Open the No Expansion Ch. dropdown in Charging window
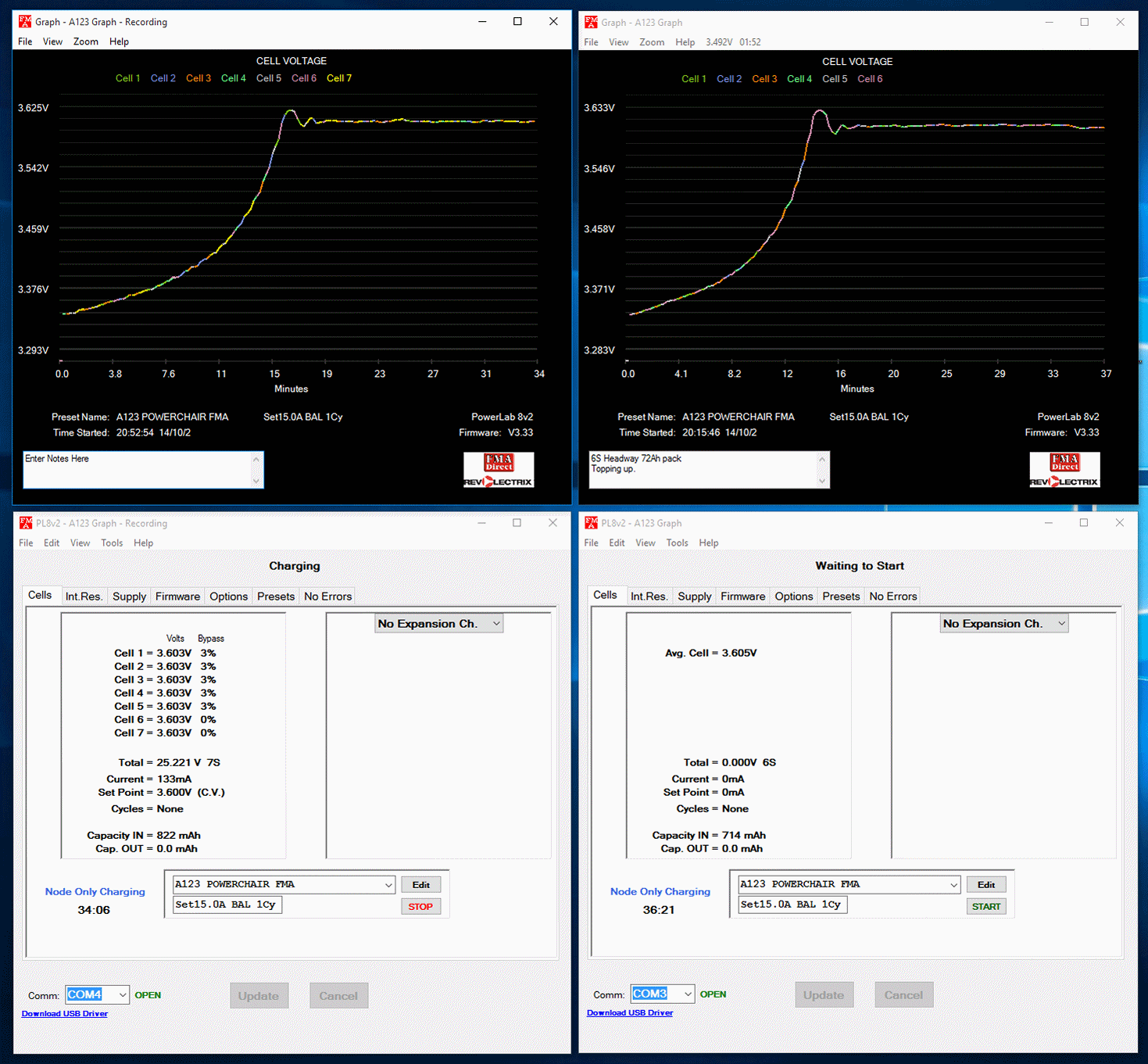The height and width of the screenshot is (1064, 1148). 495,624
